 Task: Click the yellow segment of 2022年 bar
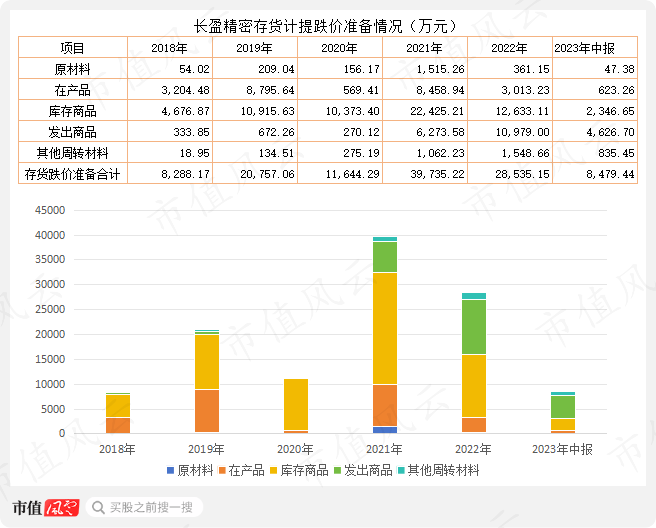(x=474, y=386)
